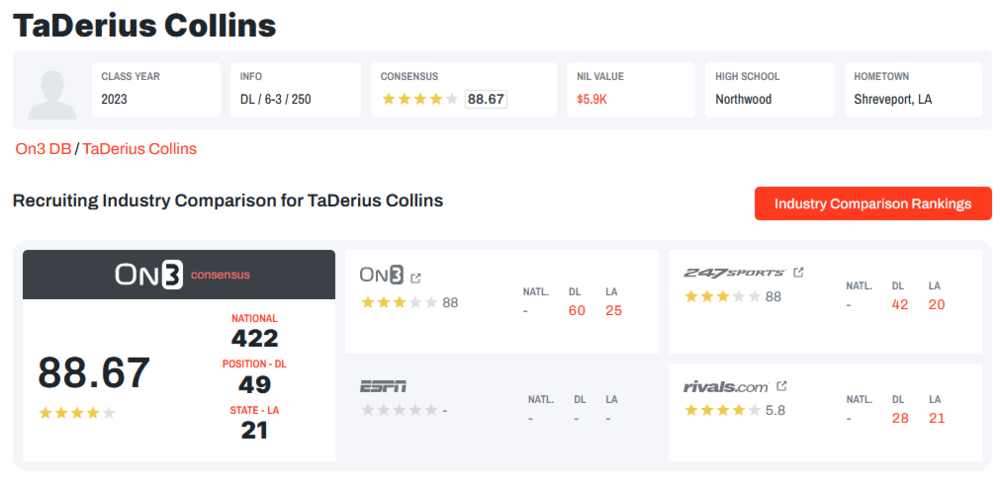Screen dimensions: 1000x483
Task: Click the $5.9K NIL value
Action: 593,100
